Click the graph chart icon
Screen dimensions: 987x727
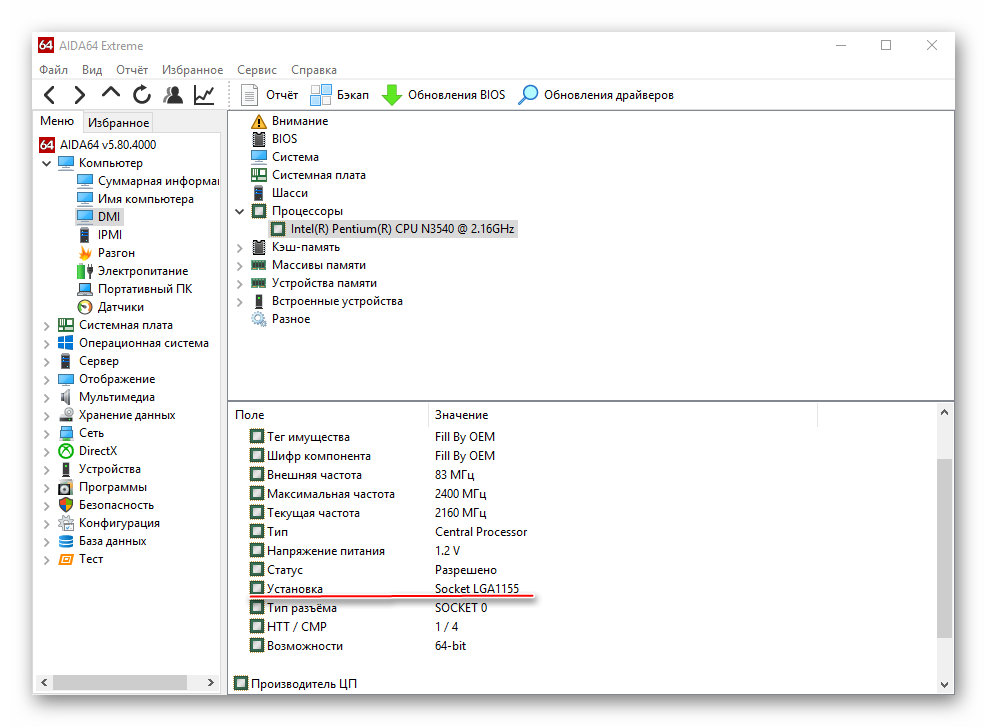(x=204, y=95)
